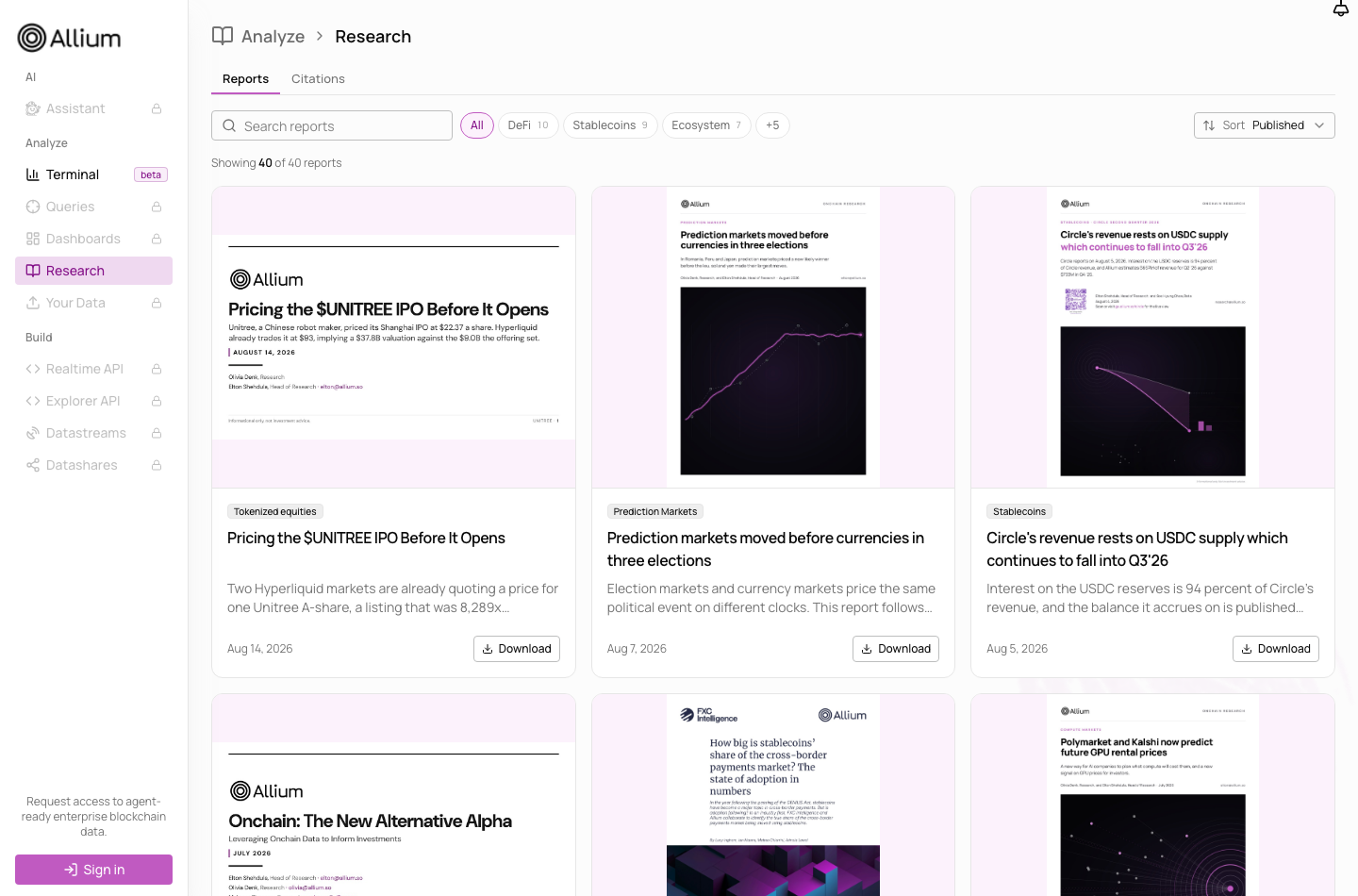Download the Prediction markets report
This screenshot has width=1358, height=896.
tap(896, 649)
